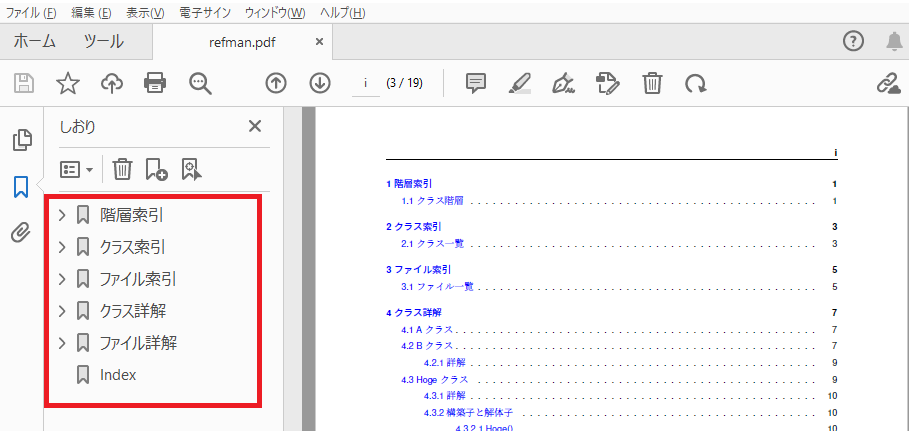
Task: Click the print icon in toolbar
Action: [155, 83]
